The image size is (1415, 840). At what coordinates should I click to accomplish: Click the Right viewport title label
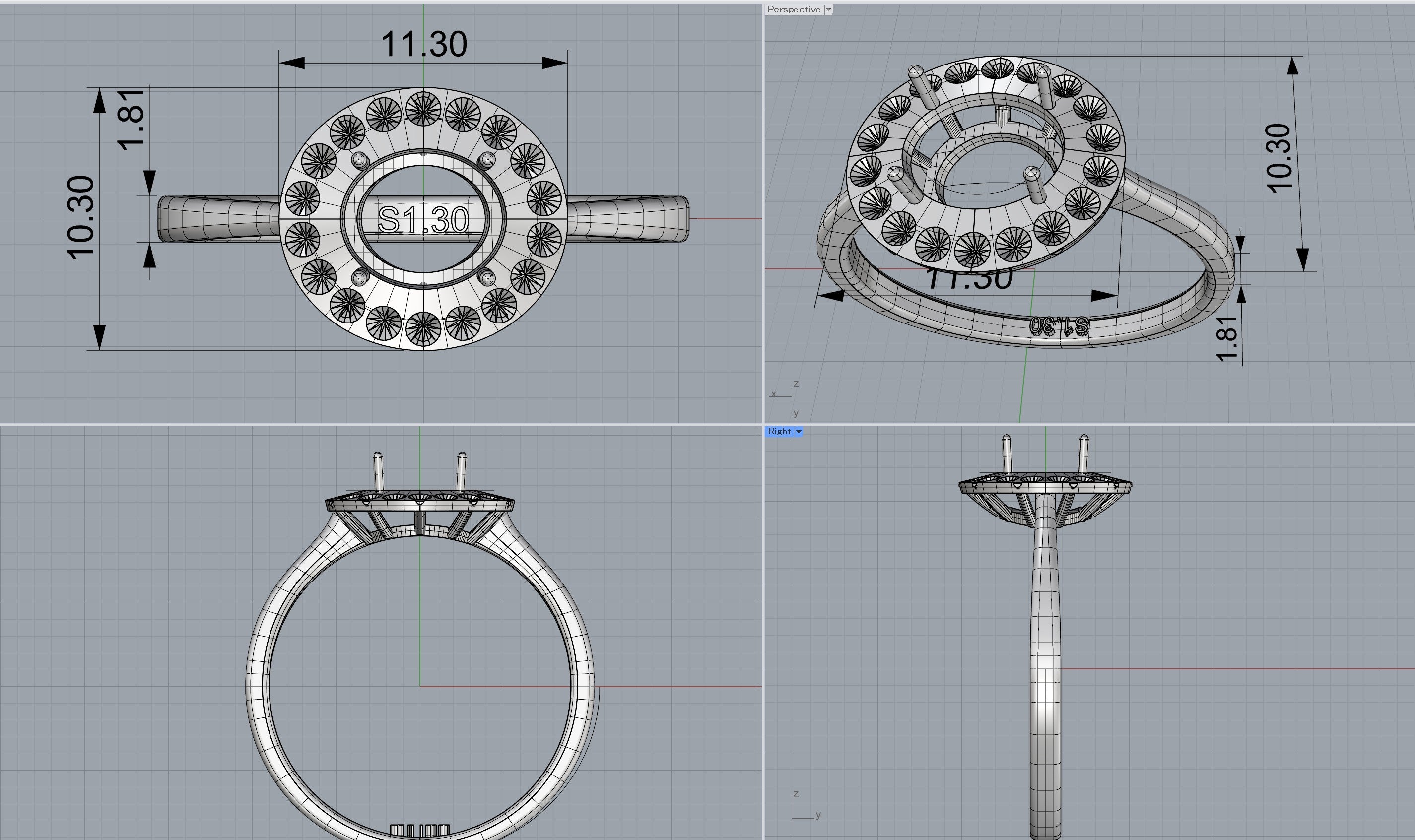click(x=779, y=431)
